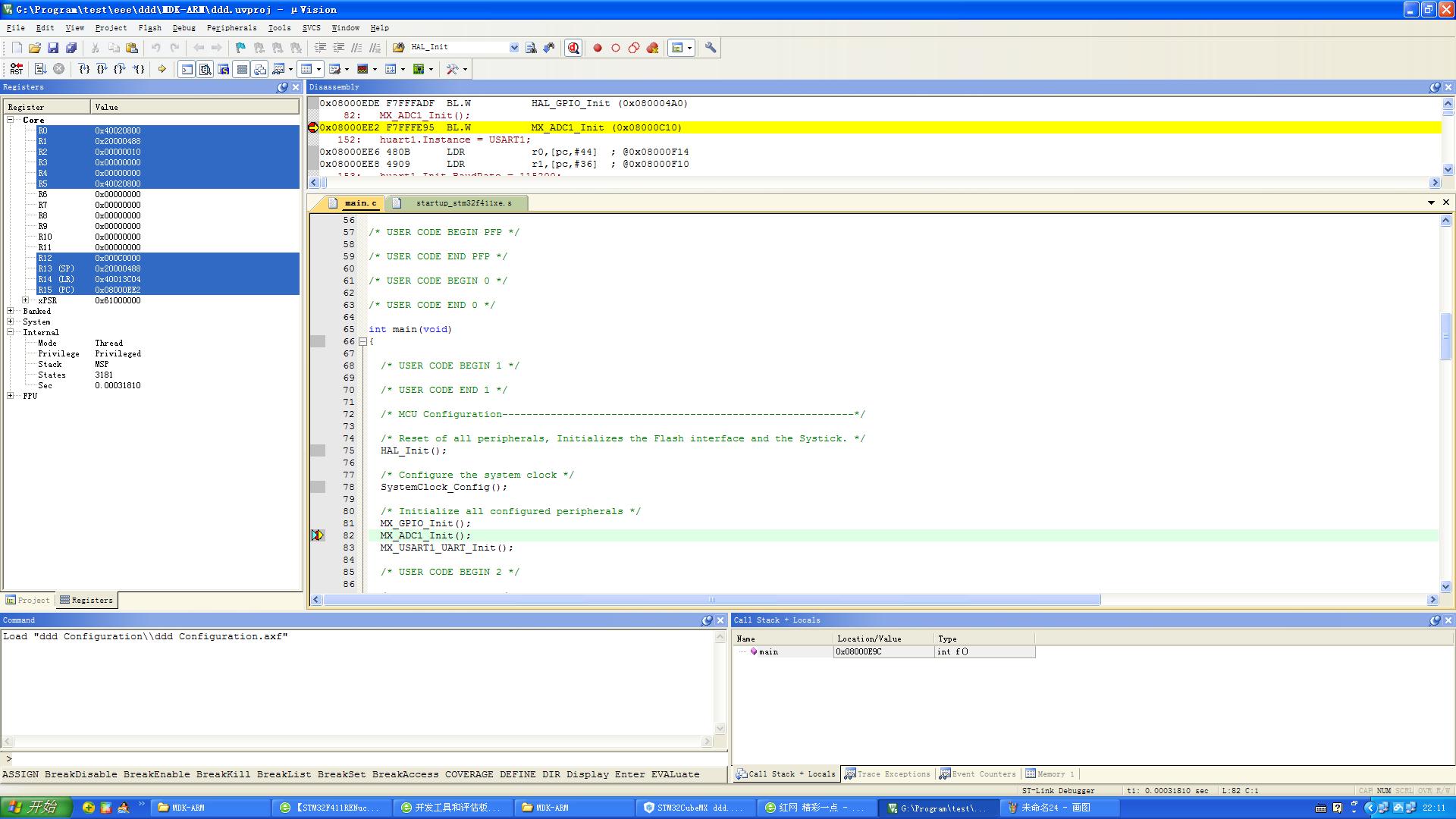1456x819 pixels.
Task: Click the Enable/Disable Breakpoint hollow circle icon
Action: coord(616,48)
